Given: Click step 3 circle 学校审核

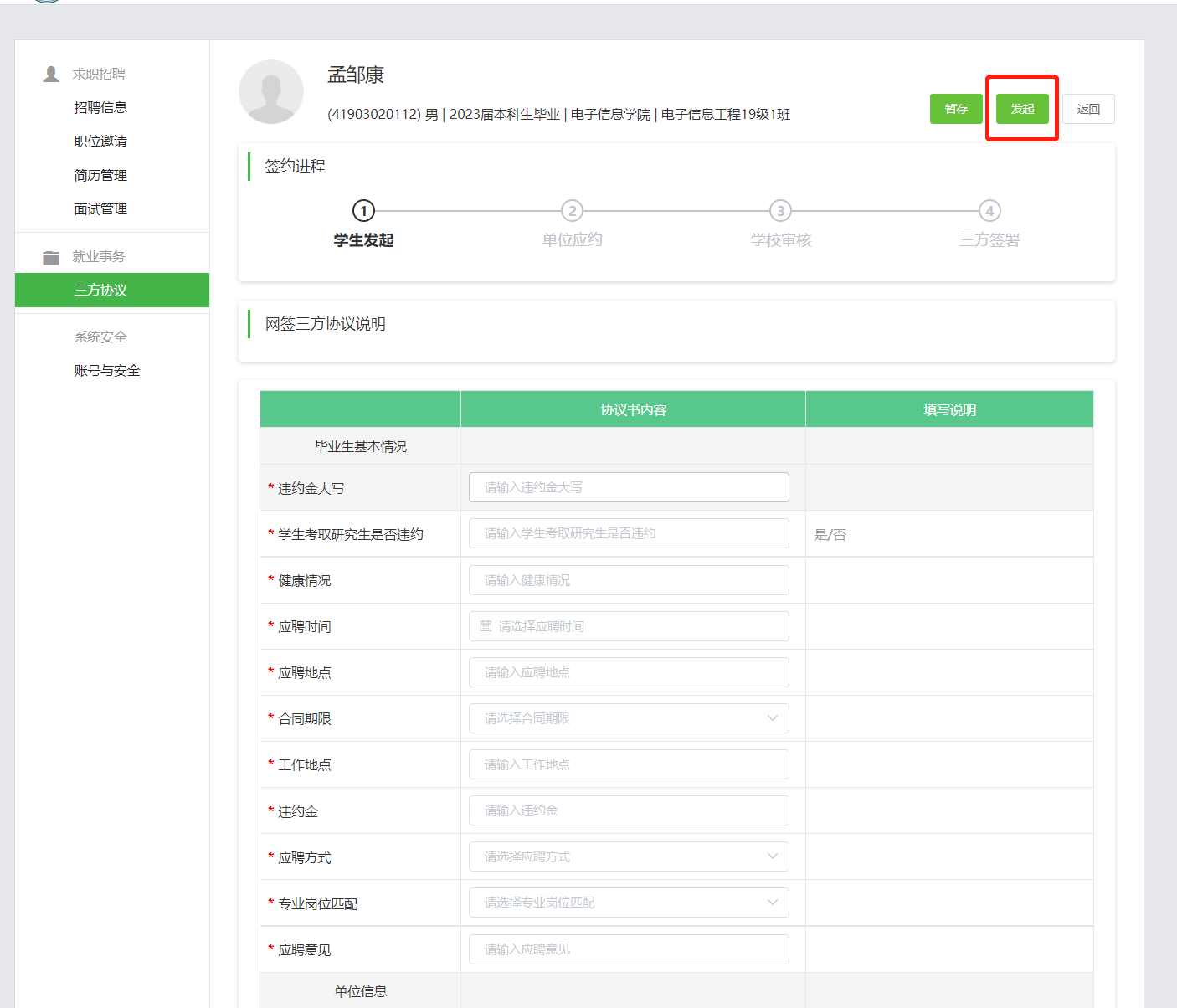Looking at the screenshot, I should (x=780, y=211).
